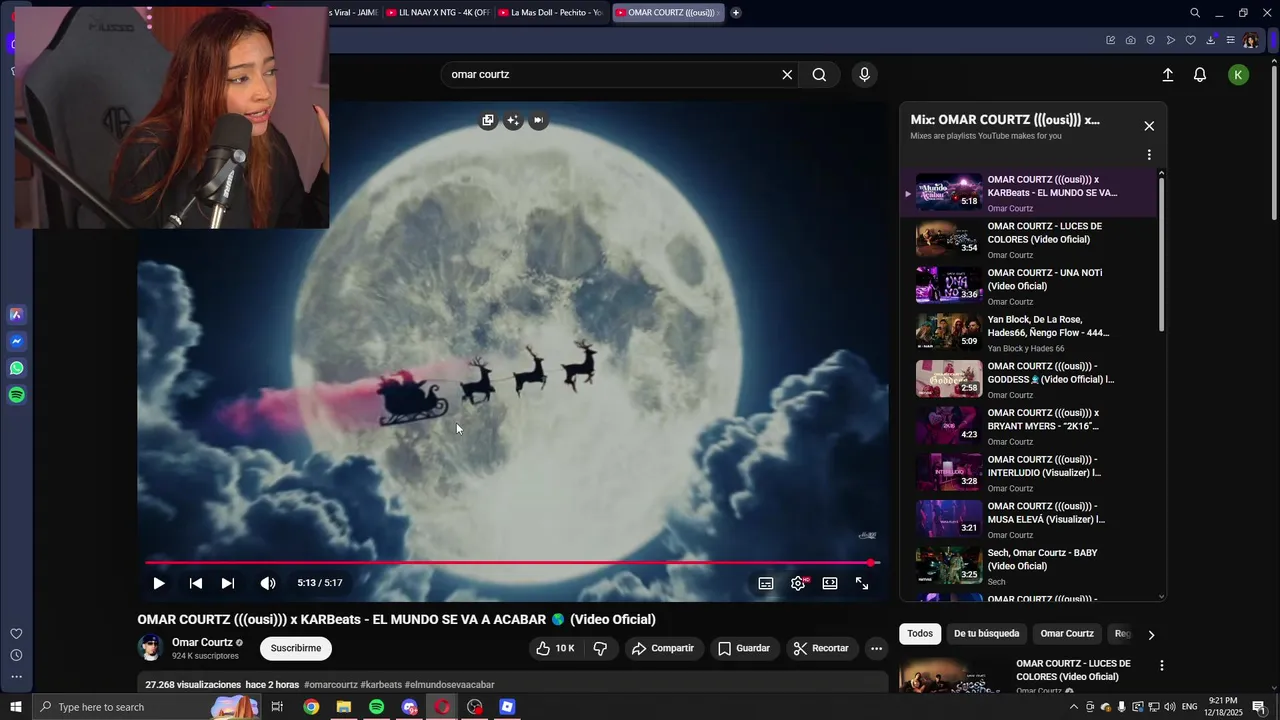The width and height of the screenshot is (1280, 720).
Task: Toggle subtitles/closed captions on the player
Action: click(766, 583)
